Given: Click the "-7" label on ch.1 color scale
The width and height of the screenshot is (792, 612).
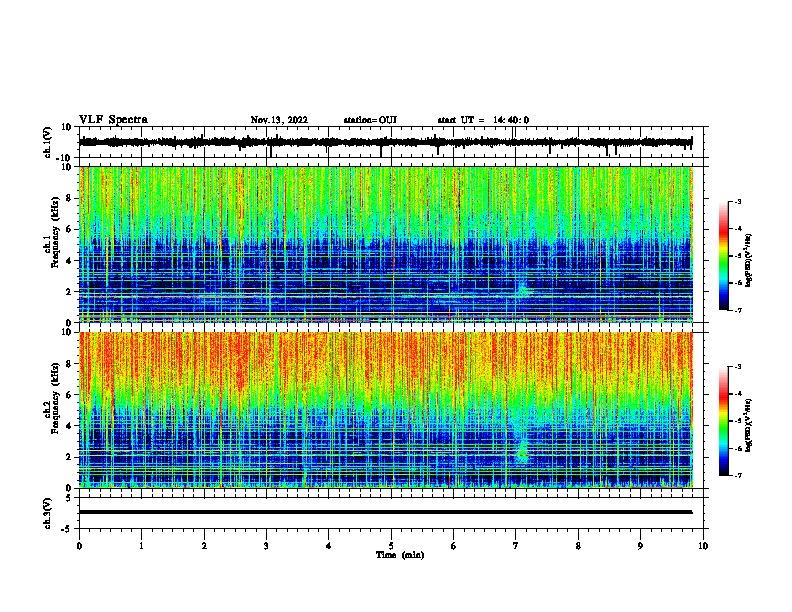Looking at the screenshot, I should pos(738,310).
